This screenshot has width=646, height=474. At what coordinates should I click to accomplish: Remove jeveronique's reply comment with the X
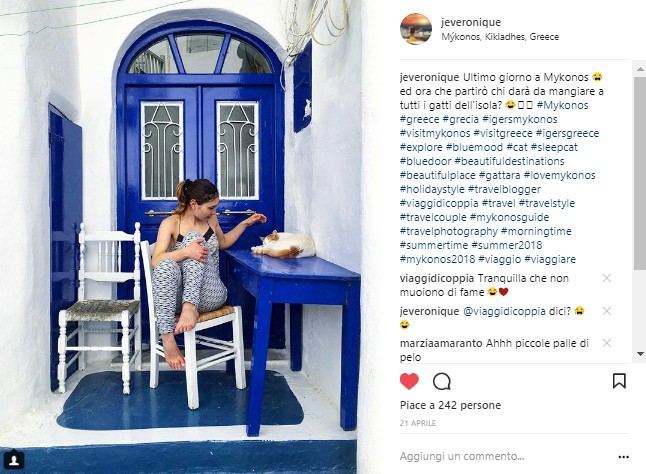pyautogui.click(x=606, y=311)
